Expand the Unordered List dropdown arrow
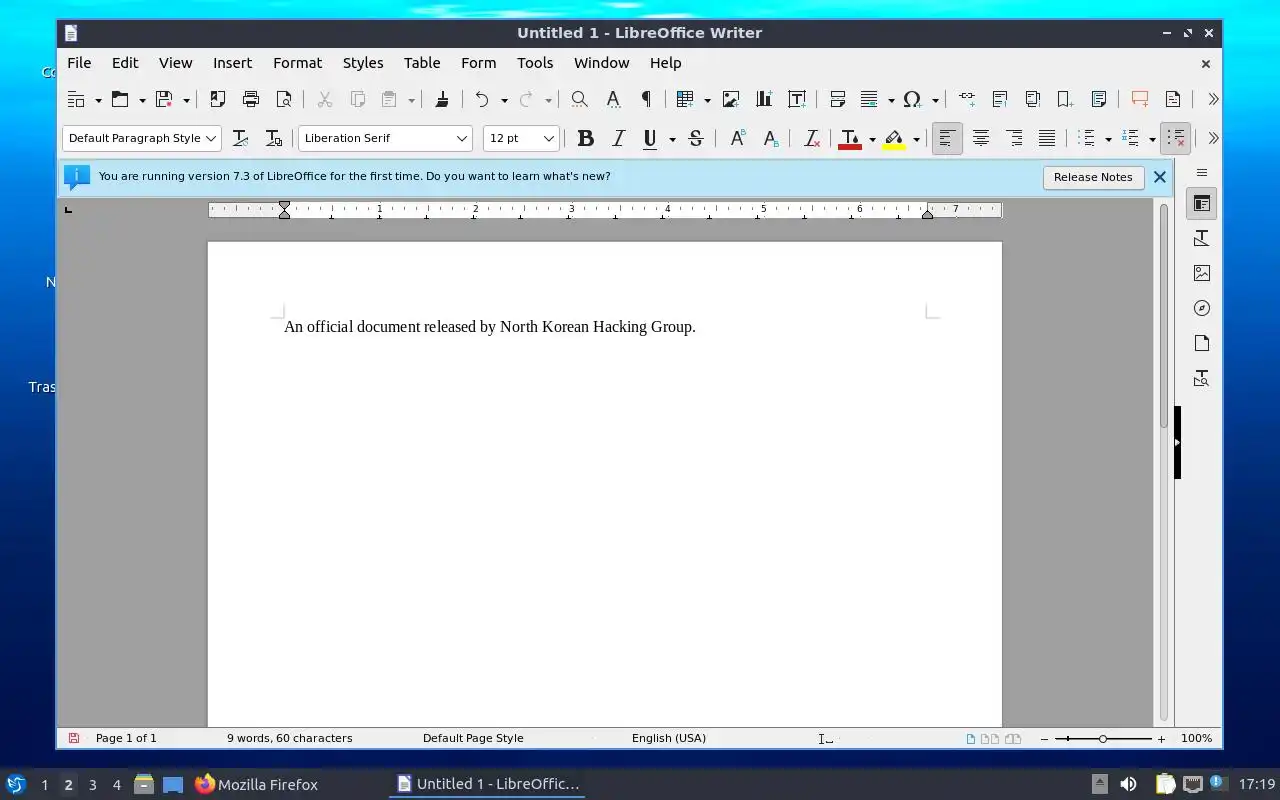 point(1108,139)
